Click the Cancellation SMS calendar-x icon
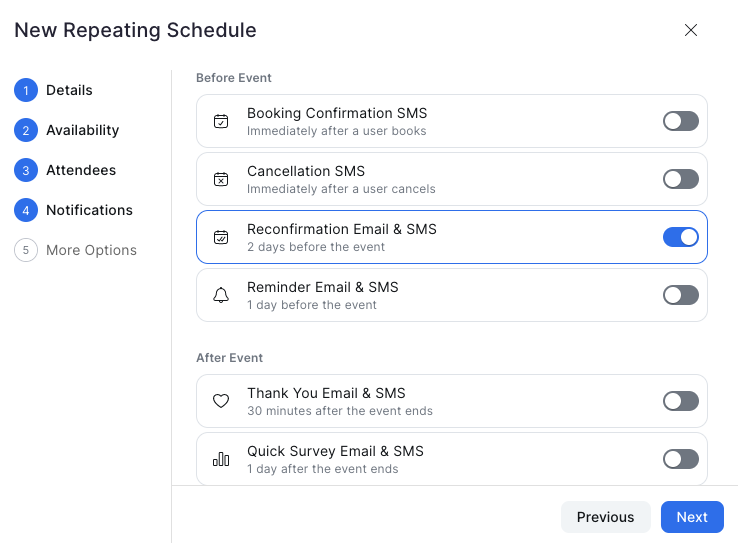Screen dimensions: 738x543 tap(221, 180)
